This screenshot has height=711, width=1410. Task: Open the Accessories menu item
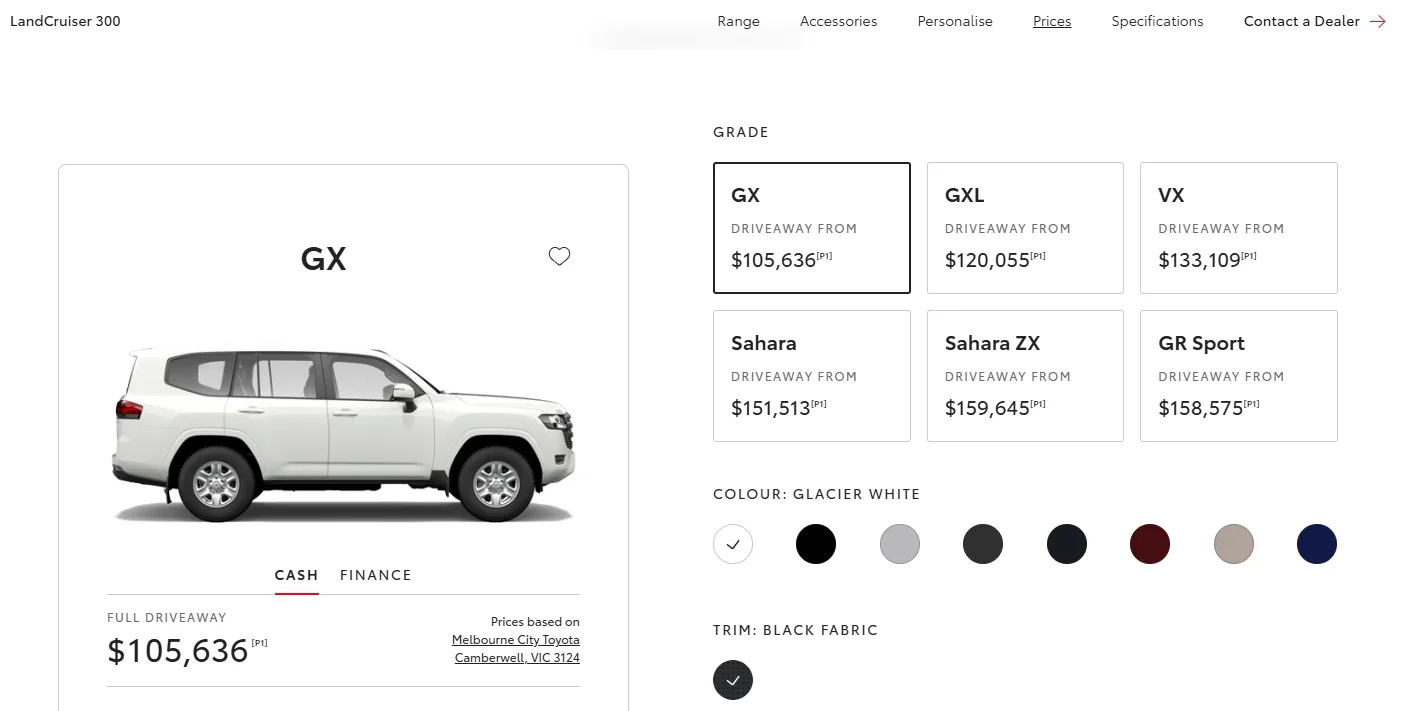839,21
